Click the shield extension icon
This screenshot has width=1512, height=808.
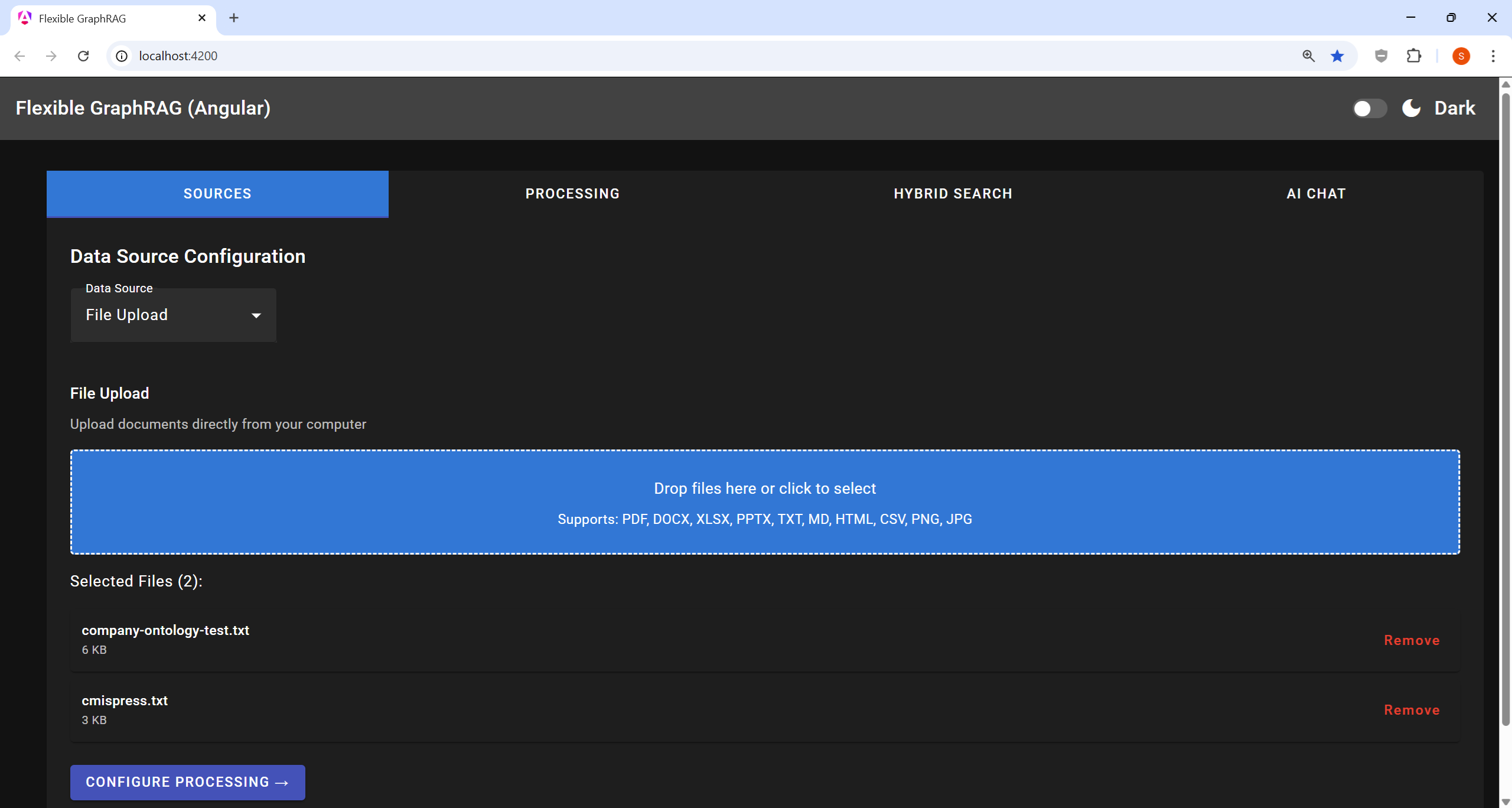pyautogui.click(x=1381, y=56)
